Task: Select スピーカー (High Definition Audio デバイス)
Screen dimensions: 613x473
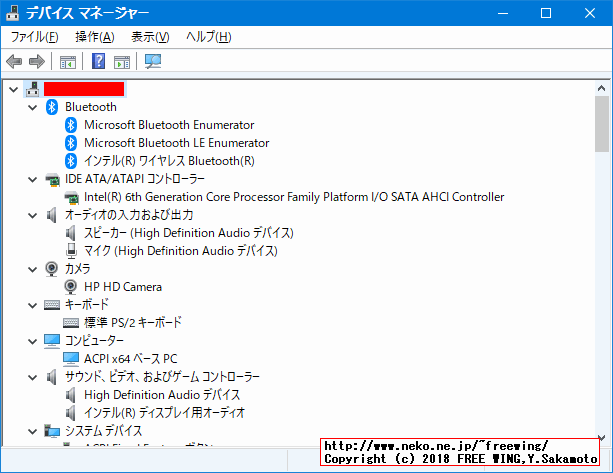Action: 188,233
